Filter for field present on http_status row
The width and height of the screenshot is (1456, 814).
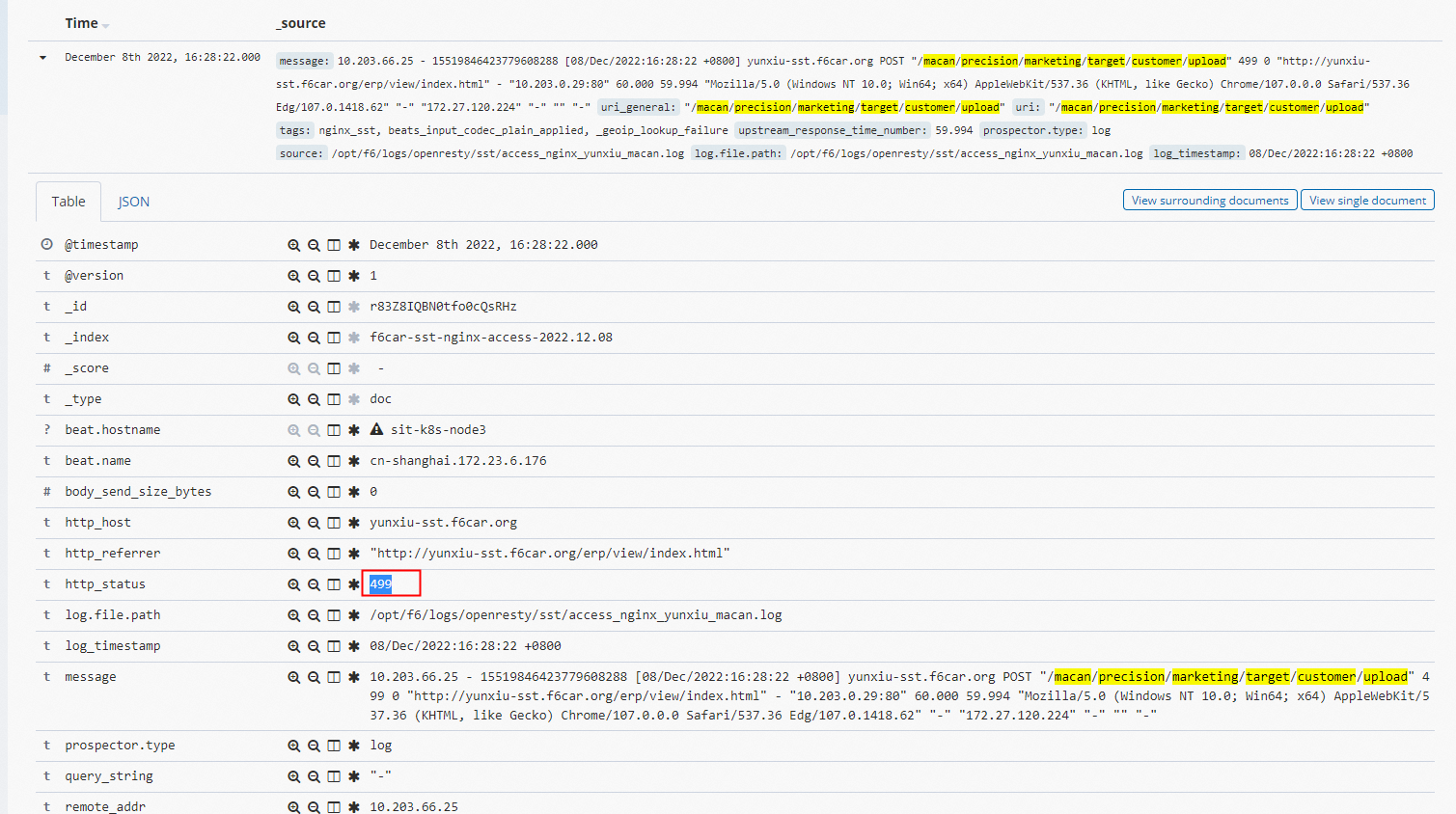click(354, 584)
